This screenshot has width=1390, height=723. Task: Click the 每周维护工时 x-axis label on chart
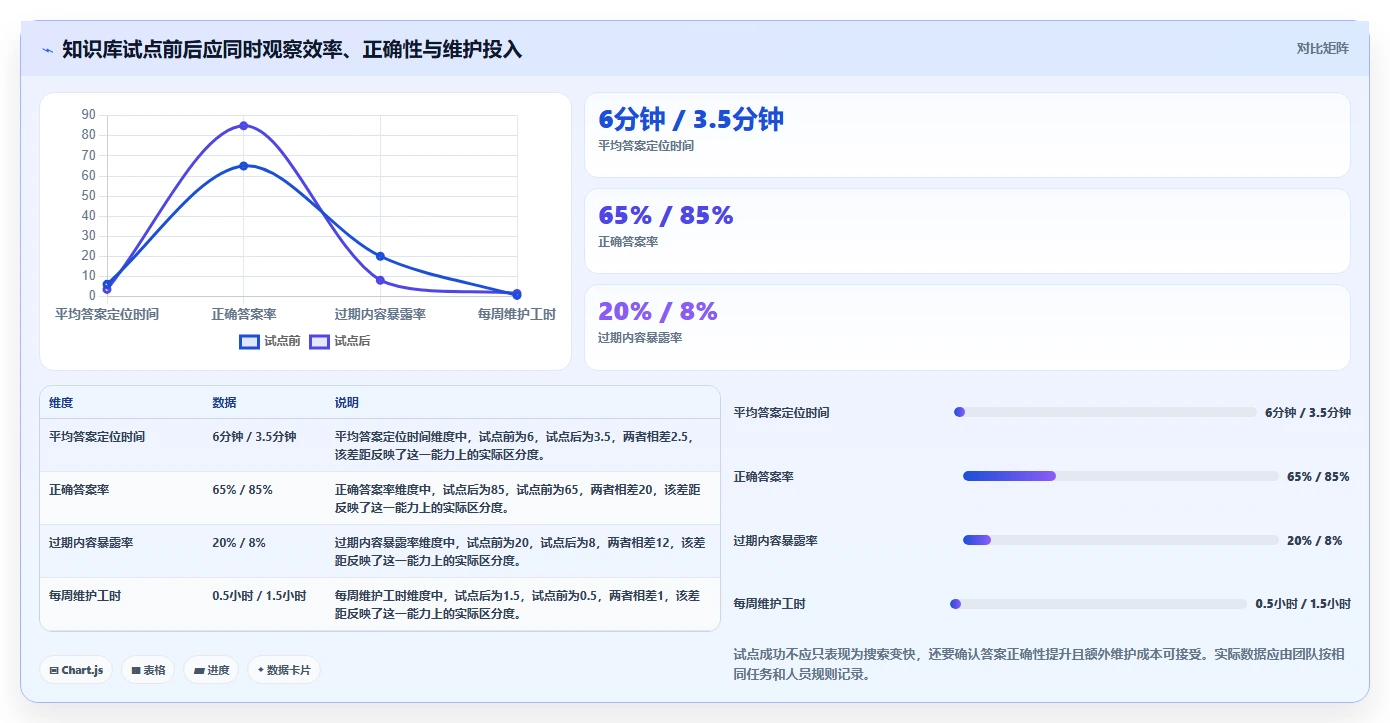tap(517, 314)
